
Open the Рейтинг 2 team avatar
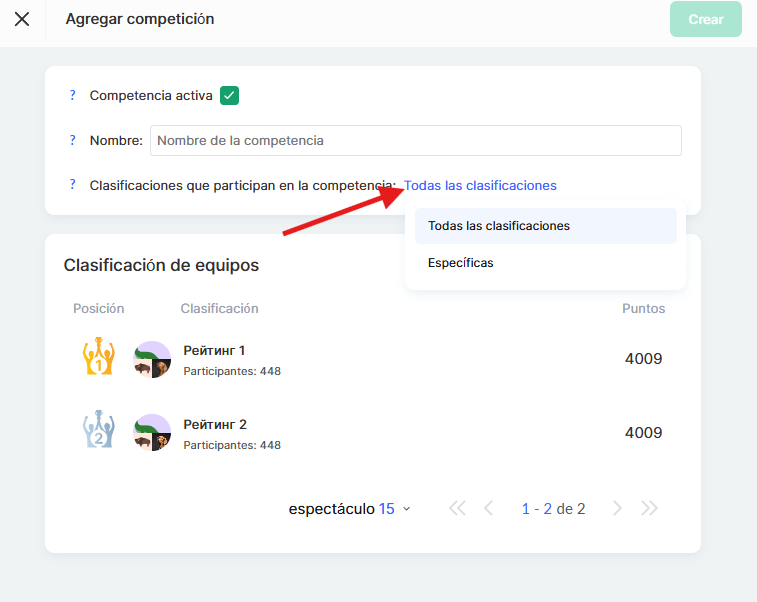pyautogui.click(x=153, y=432)
